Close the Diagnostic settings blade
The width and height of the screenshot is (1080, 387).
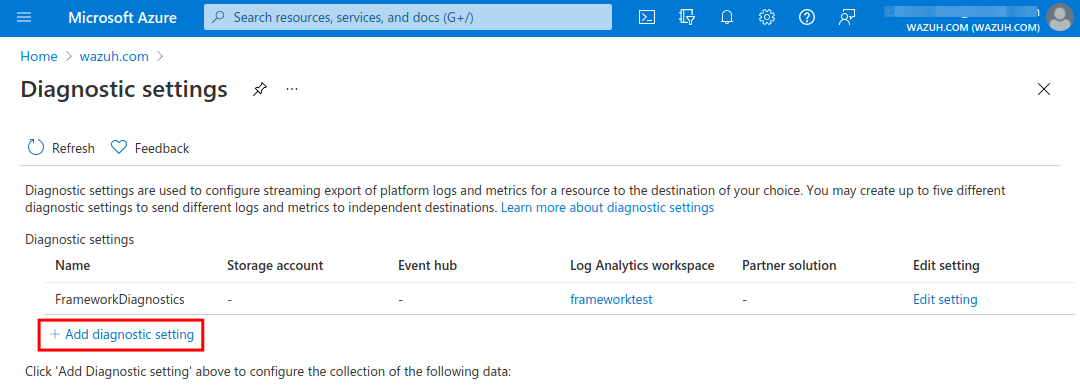(1044, 89)
